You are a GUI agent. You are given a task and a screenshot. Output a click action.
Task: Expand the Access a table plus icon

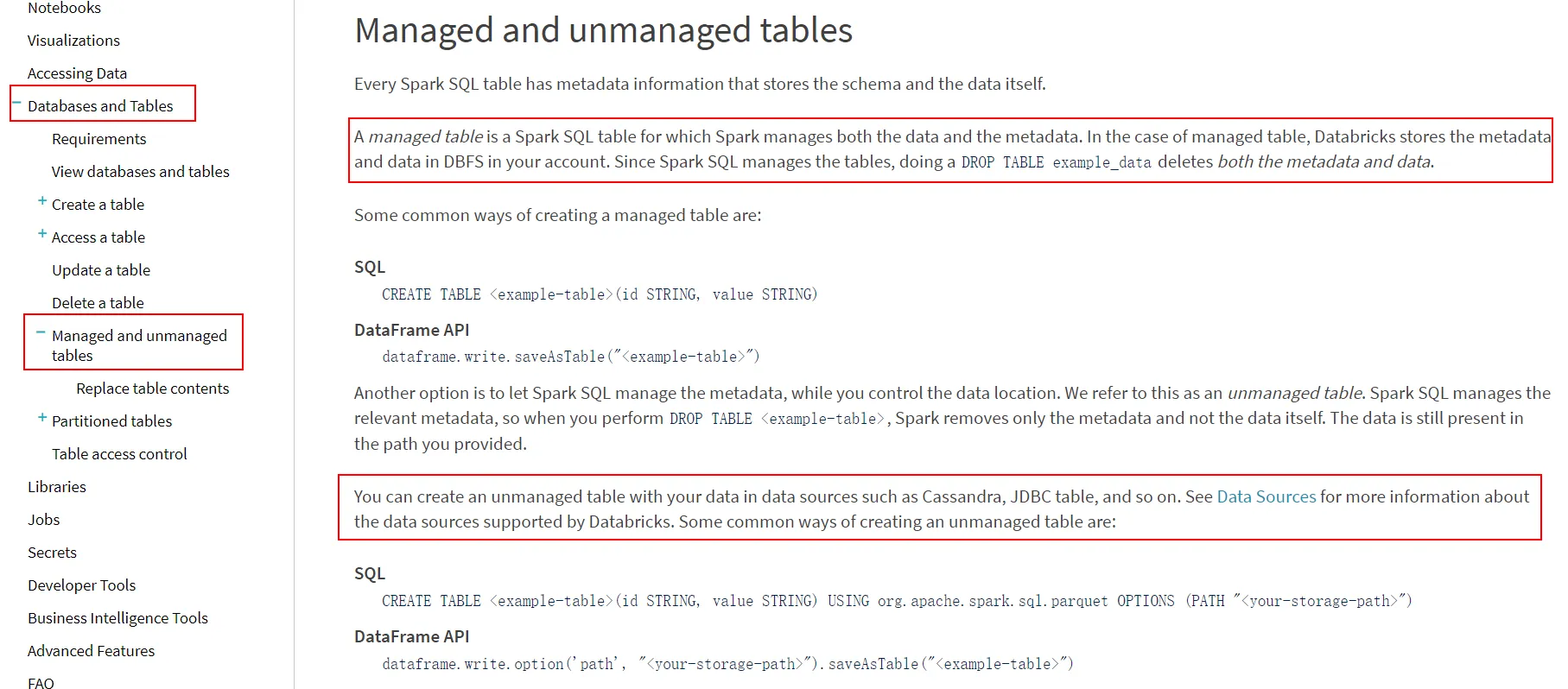[x=41, y=234]
